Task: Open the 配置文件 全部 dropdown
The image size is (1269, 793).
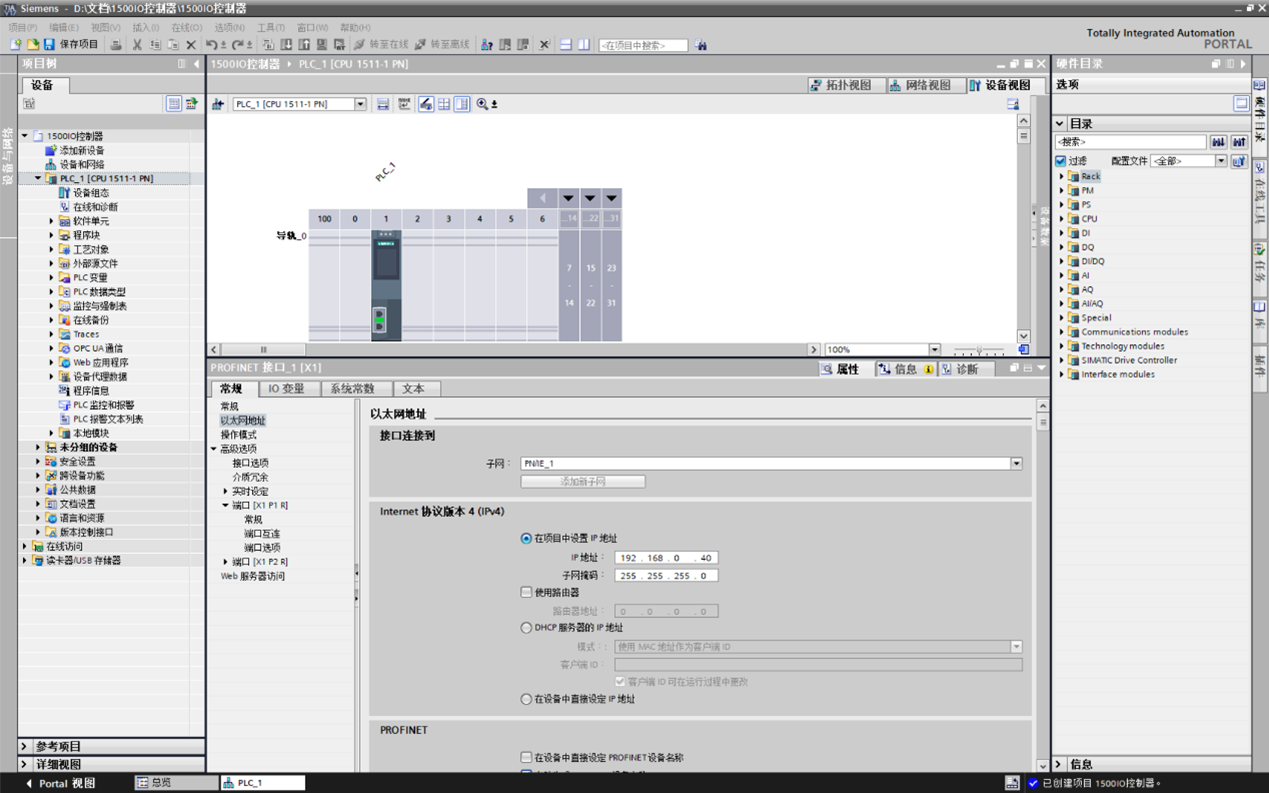Action: coord(1221,161)
